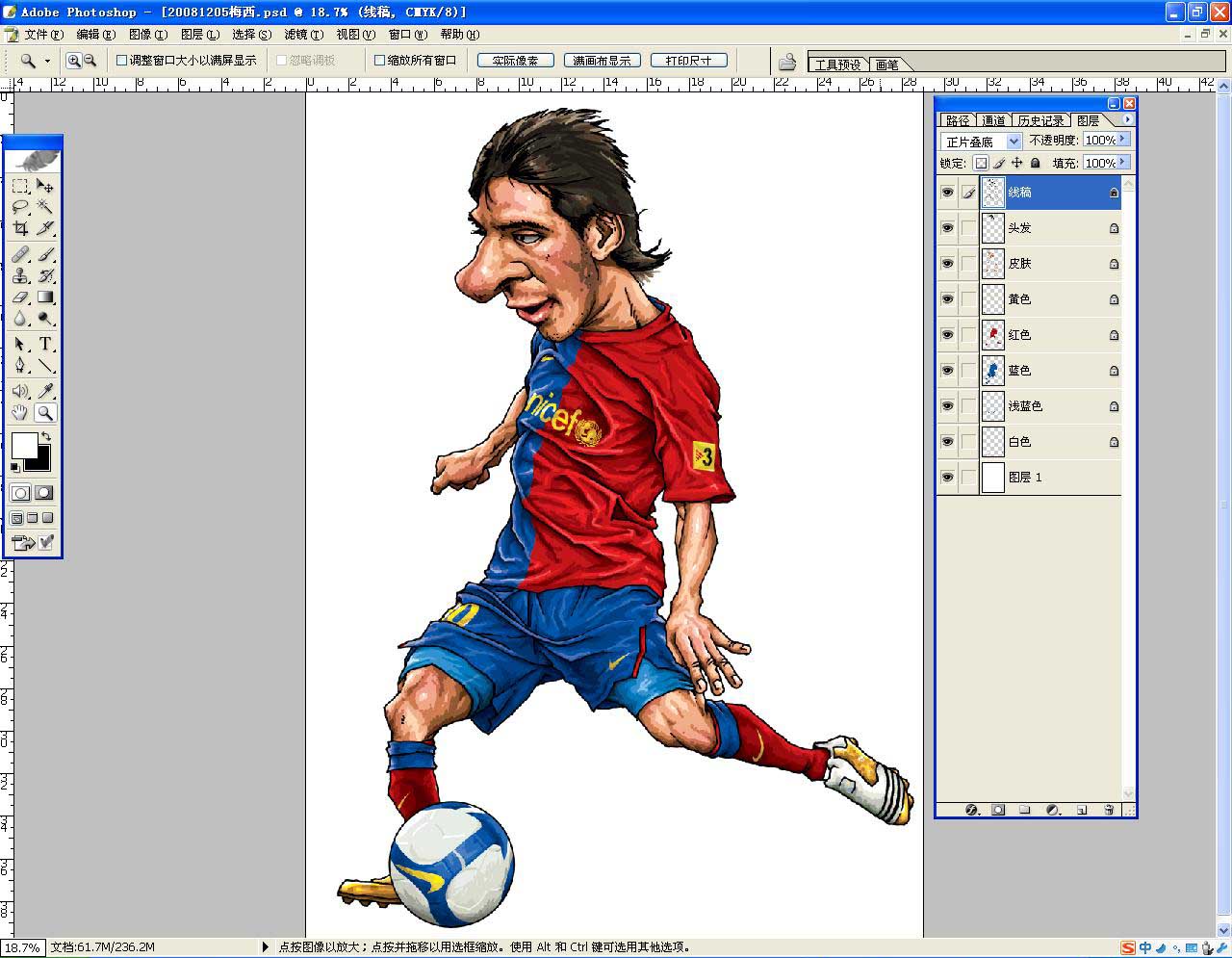
Task: Click the foreground color swatch
Action: coord(23,446)
